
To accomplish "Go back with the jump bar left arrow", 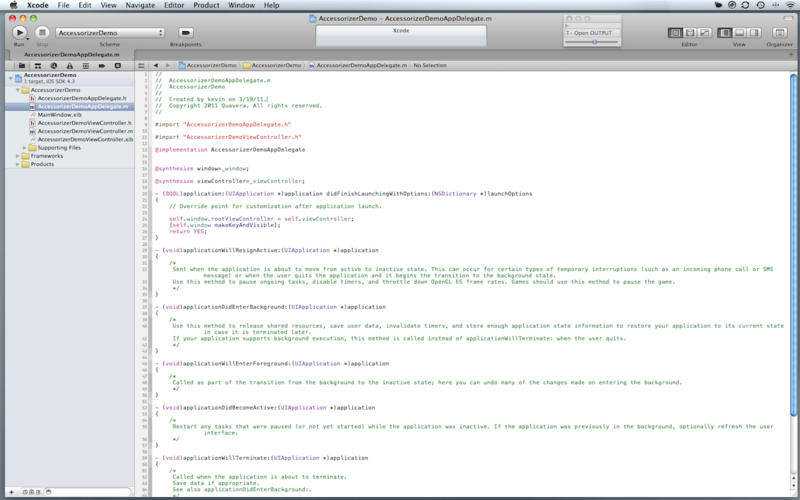I will click(x=156, y=65).
